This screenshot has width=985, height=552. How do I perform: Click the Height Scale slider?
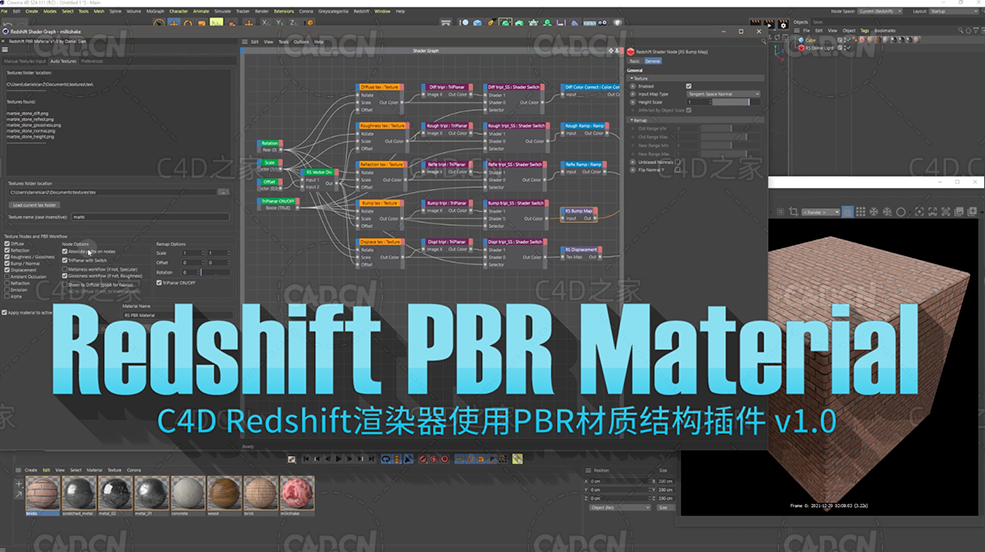click(736, 102)
